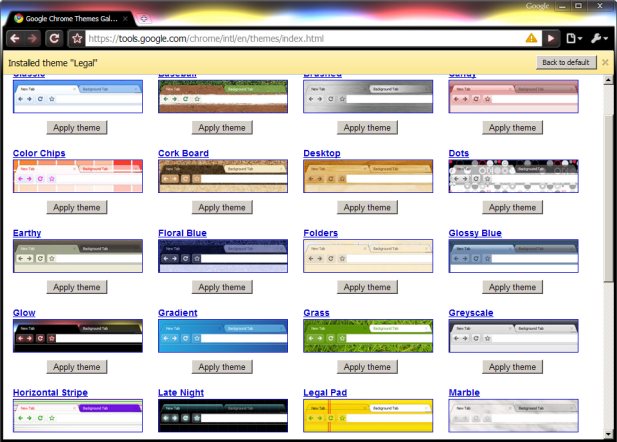Image resolution: width=617 pixels, height=442 pixels.
Task: Open the Floral Blue theme link
Action: [x=182, y=233]
